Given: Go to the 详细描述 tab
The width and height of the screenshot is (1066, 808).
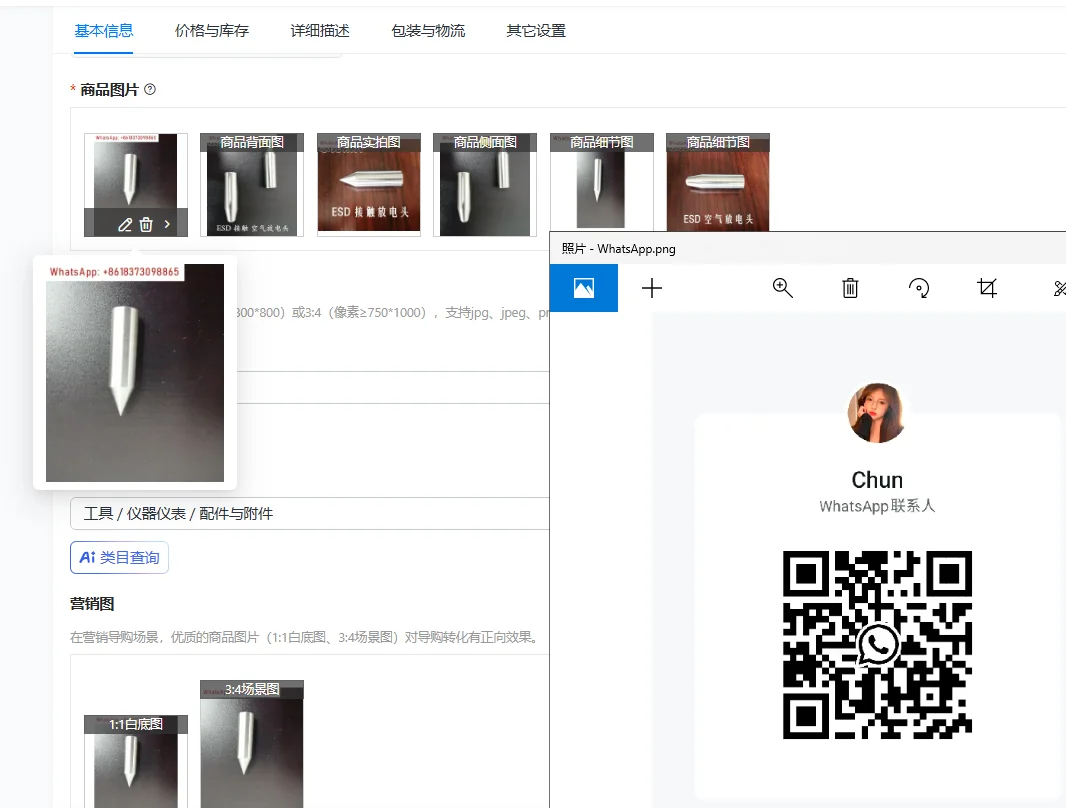Looking at the screenshot, I should (x=320, y=31).
